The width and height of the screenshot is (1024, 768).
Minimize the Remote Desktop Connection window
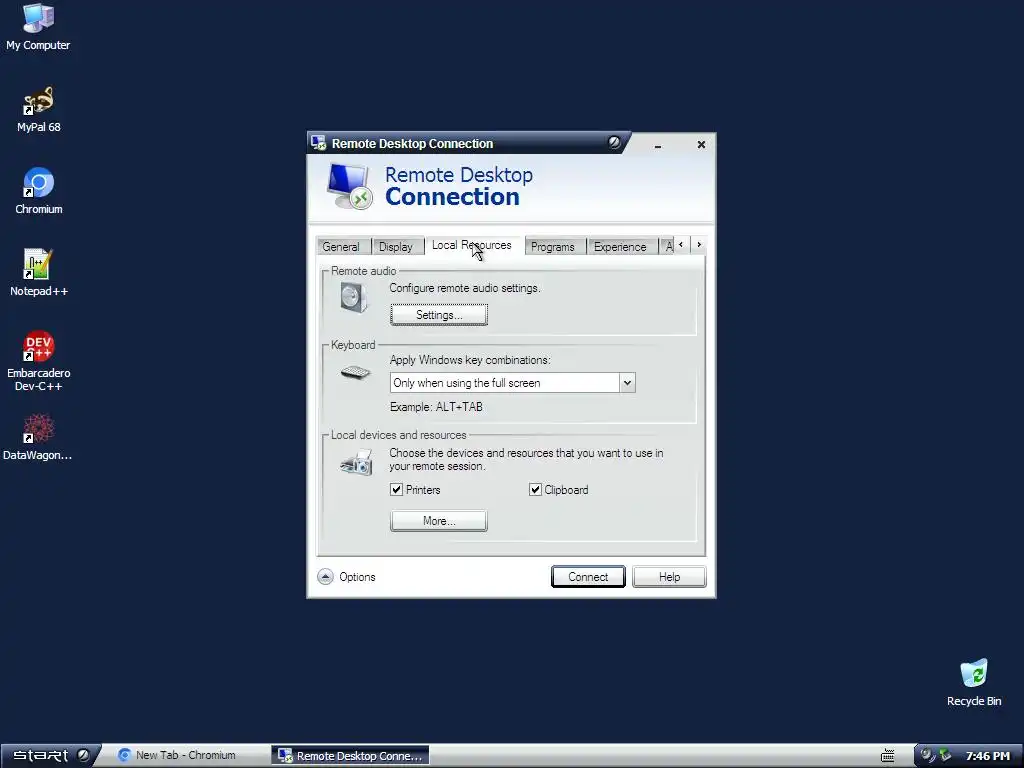coord(658,144)
